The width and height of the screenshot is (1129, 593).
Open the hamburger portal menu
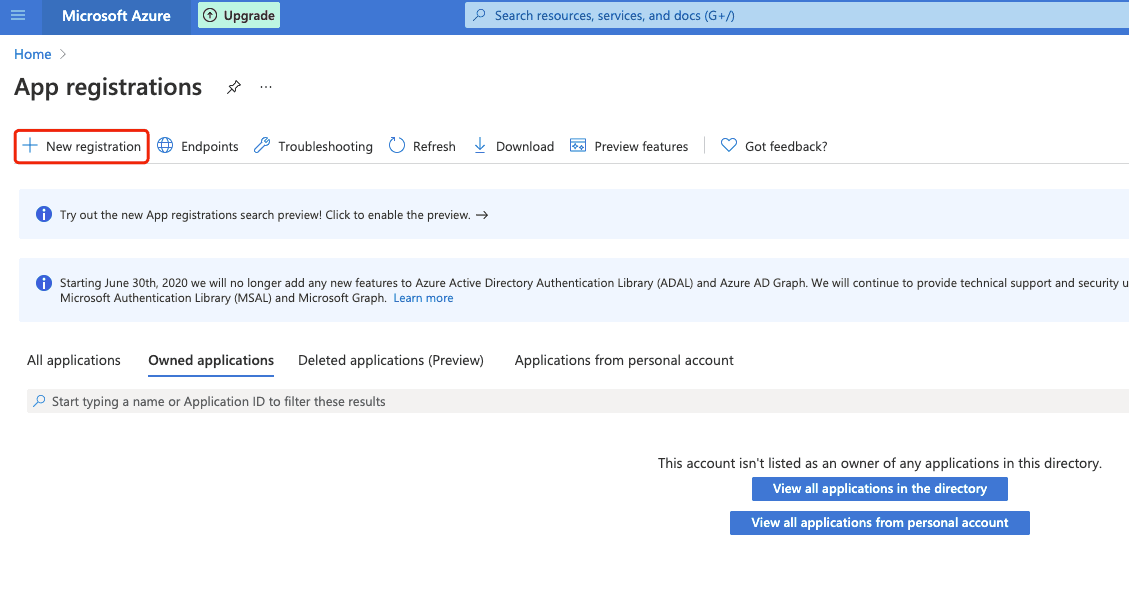coord(18,15)
